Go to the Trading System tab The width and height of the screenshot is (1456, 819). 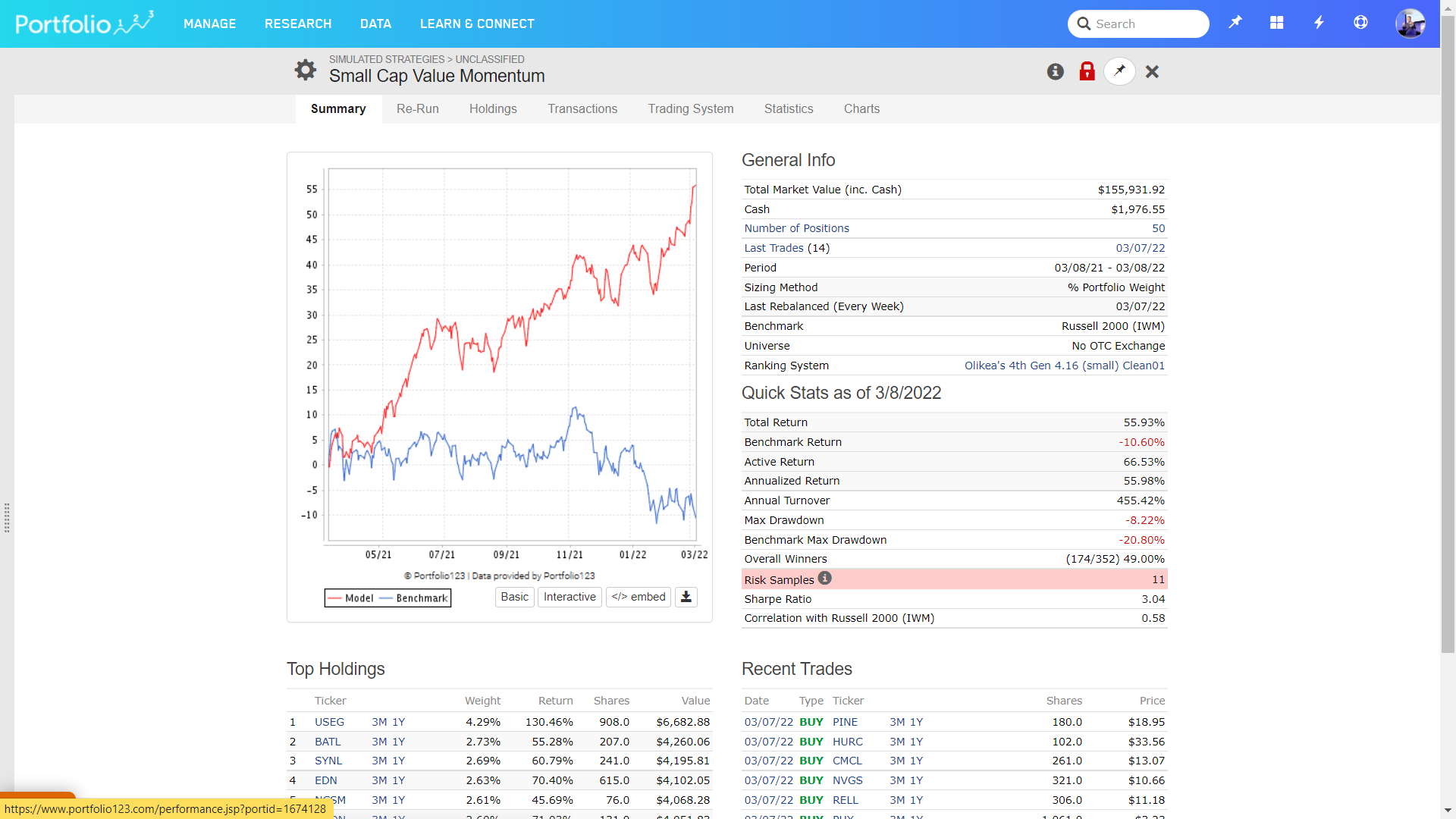(x=690, y=108)
